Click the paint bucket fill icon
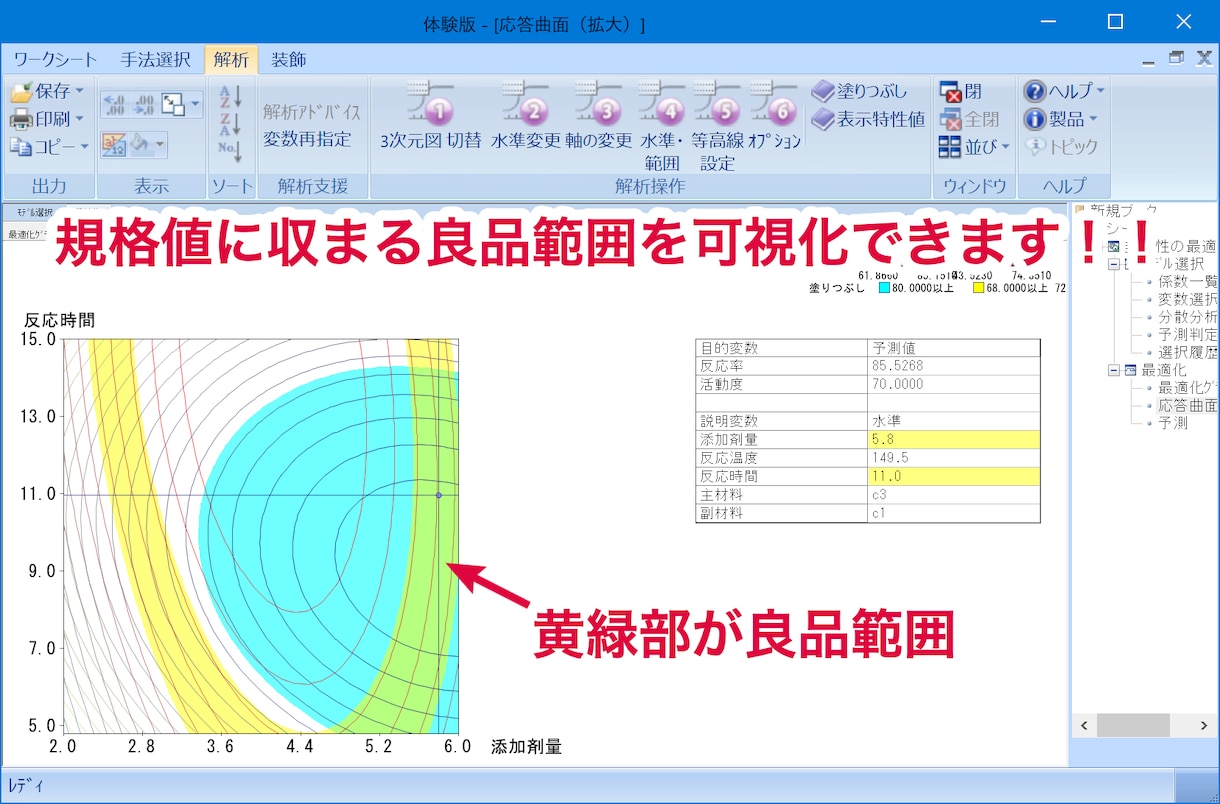 (x=141, y=146)
